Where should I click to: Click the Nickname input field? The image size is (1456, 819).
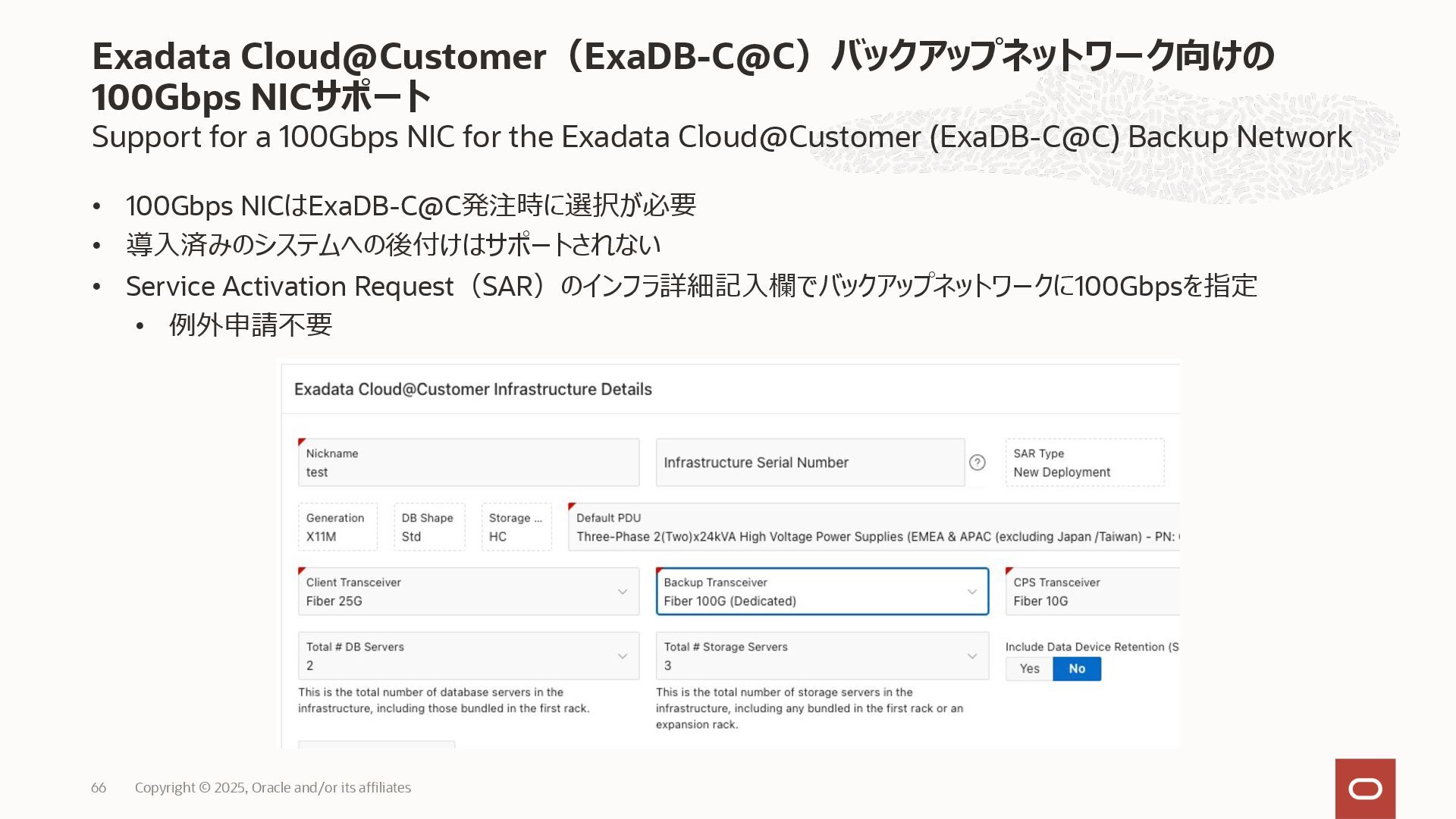click(468, 463)
